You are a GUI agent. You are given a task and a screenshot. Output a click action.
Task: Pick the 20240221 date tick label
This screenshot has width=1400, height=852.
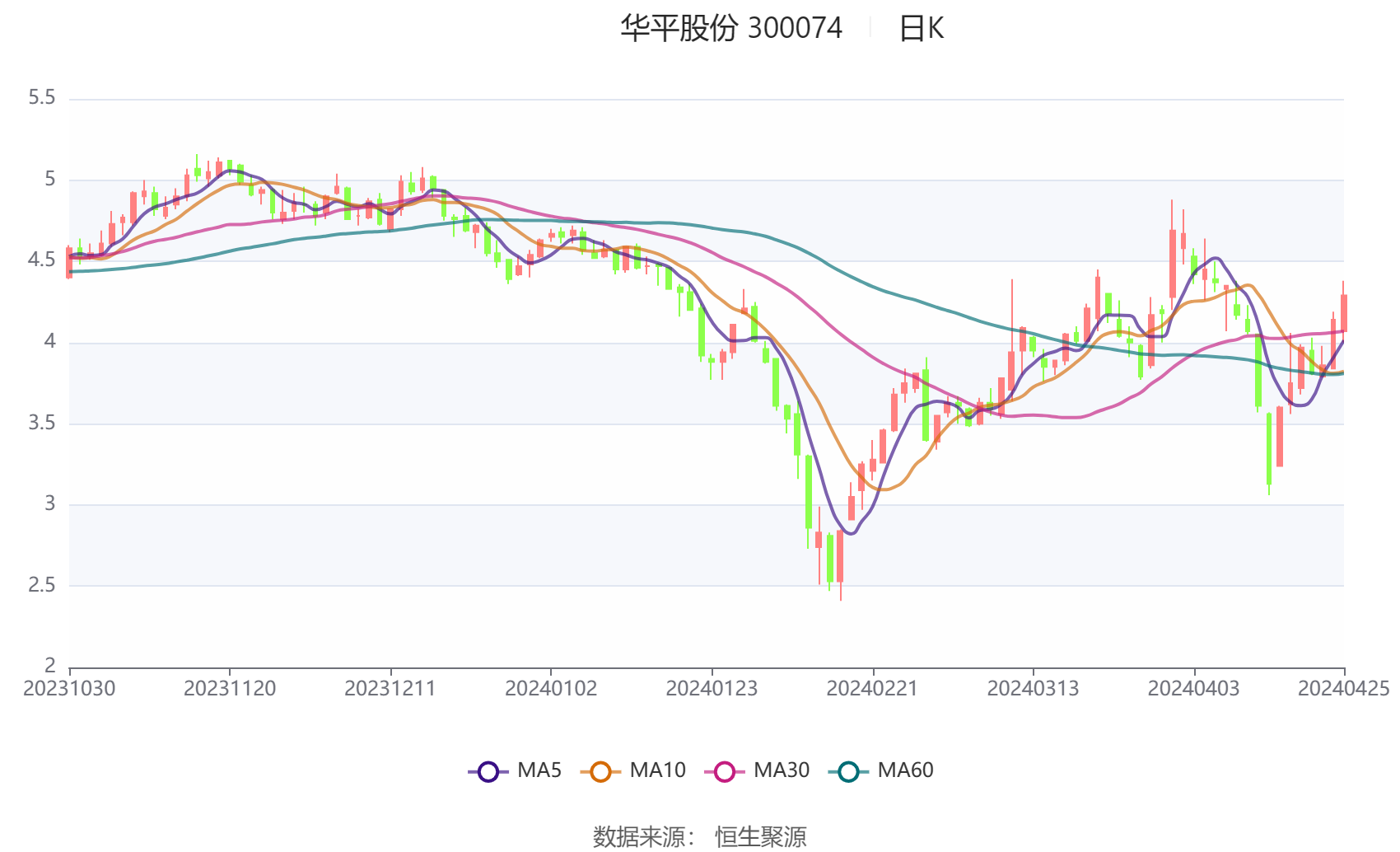click(872, 689)
